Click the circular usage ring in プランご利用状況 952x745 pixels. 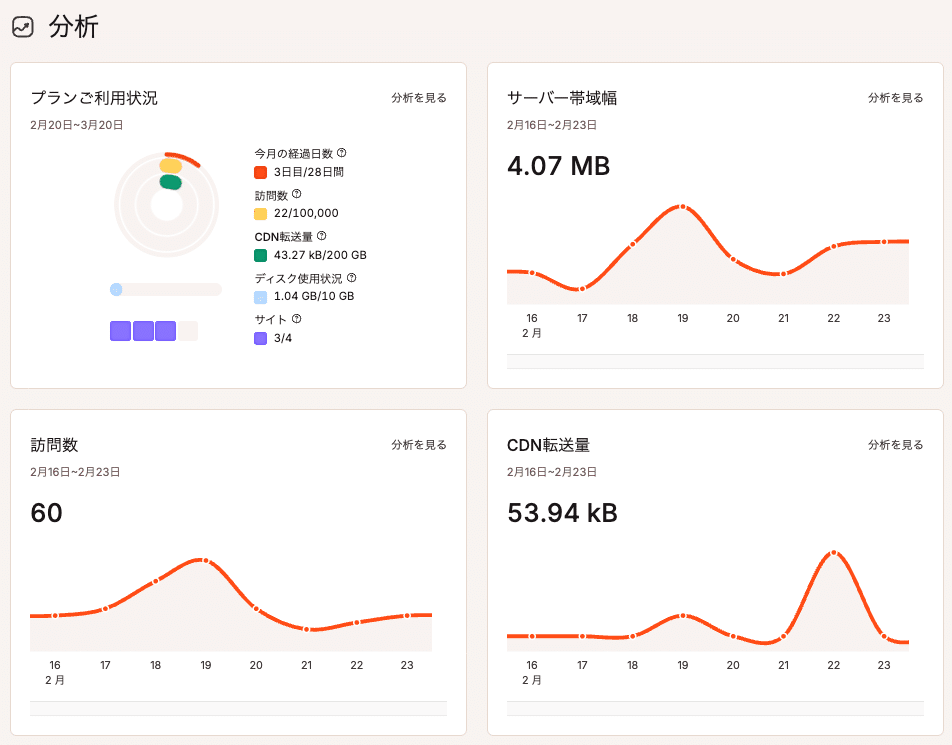coord(166,205)
